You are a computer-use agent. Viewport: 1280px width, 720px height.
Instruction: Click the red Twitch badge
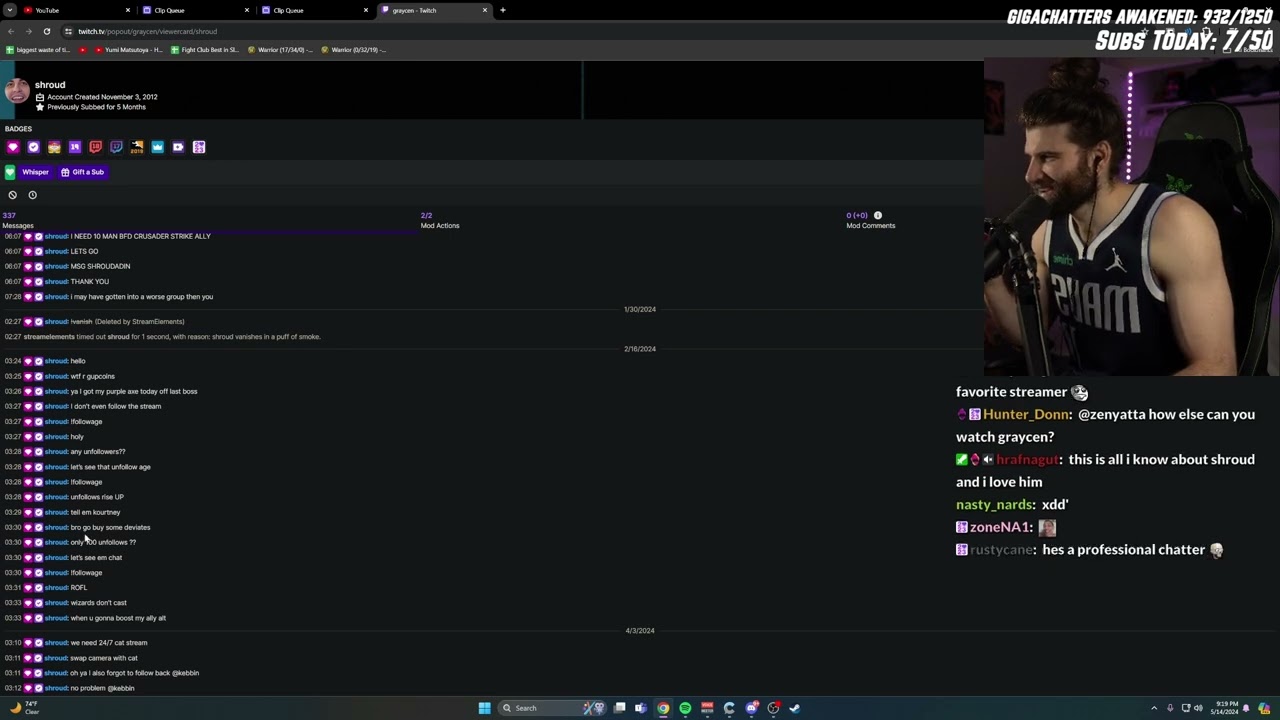click(x=95, y=147)
